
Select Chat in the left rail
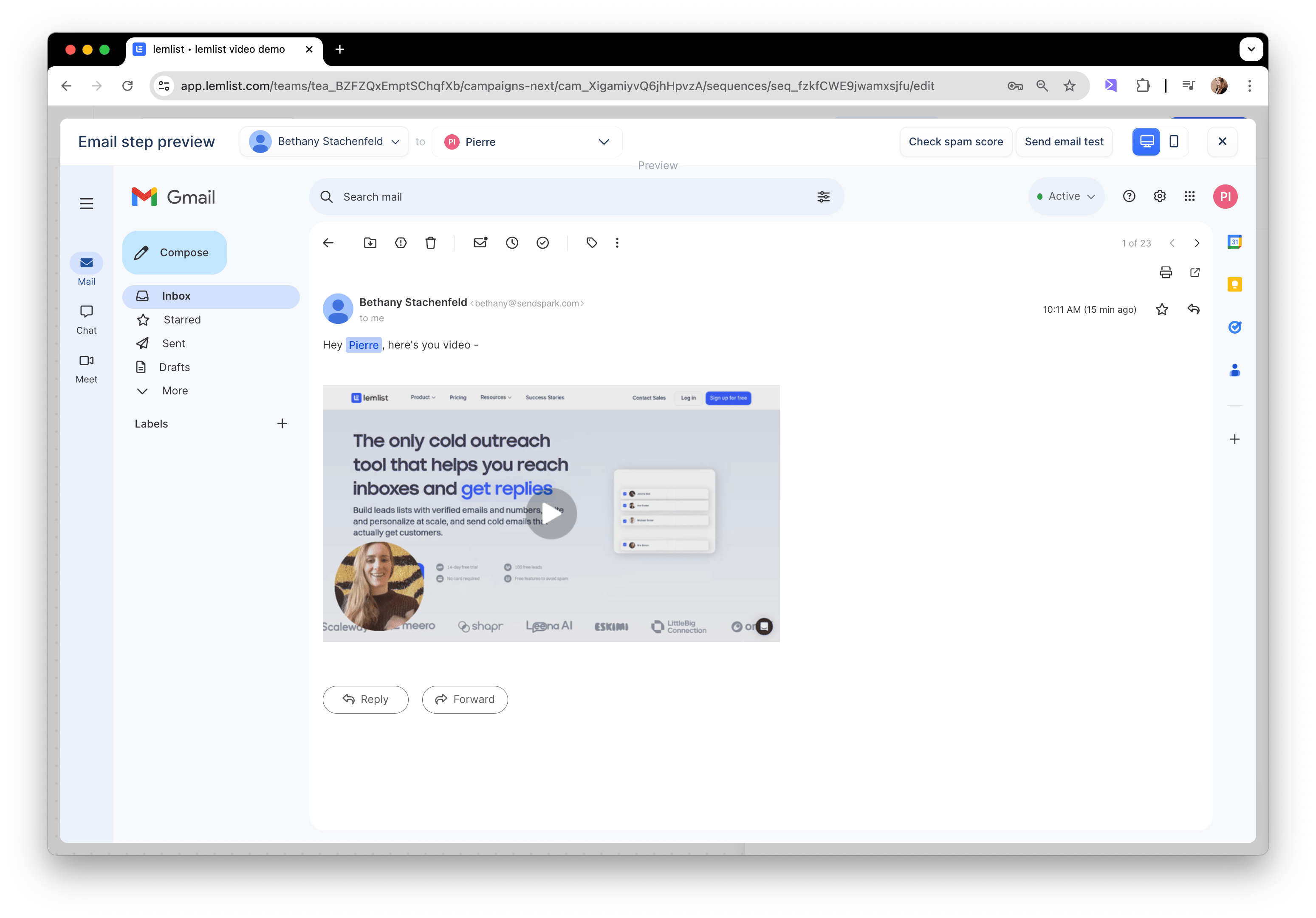[87, 319]
